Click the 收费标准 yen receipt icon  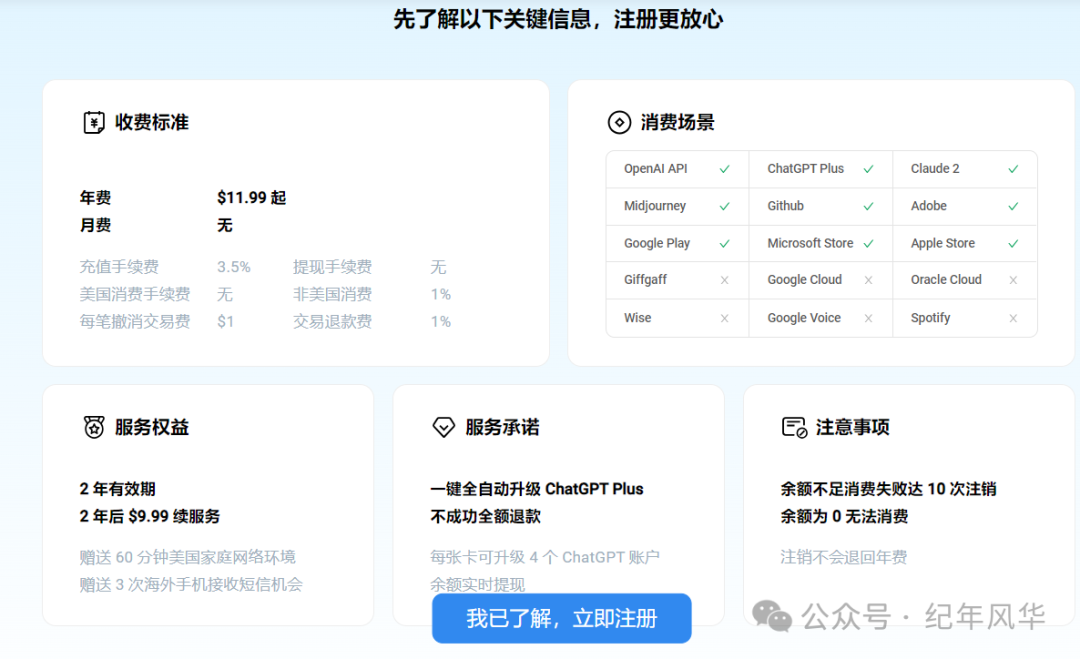point(93,123)
